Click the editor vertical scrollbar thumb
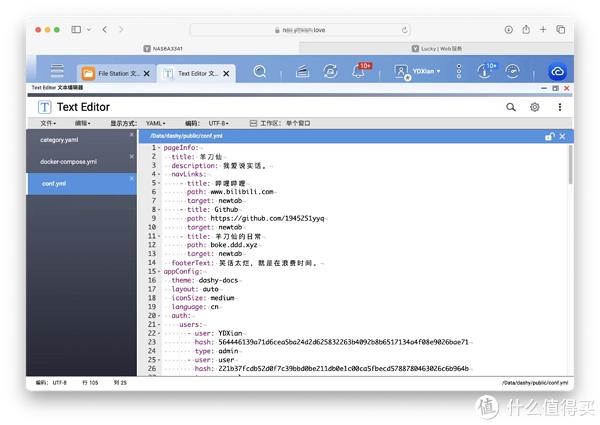 pyautogui.click(x=570, y=165)
